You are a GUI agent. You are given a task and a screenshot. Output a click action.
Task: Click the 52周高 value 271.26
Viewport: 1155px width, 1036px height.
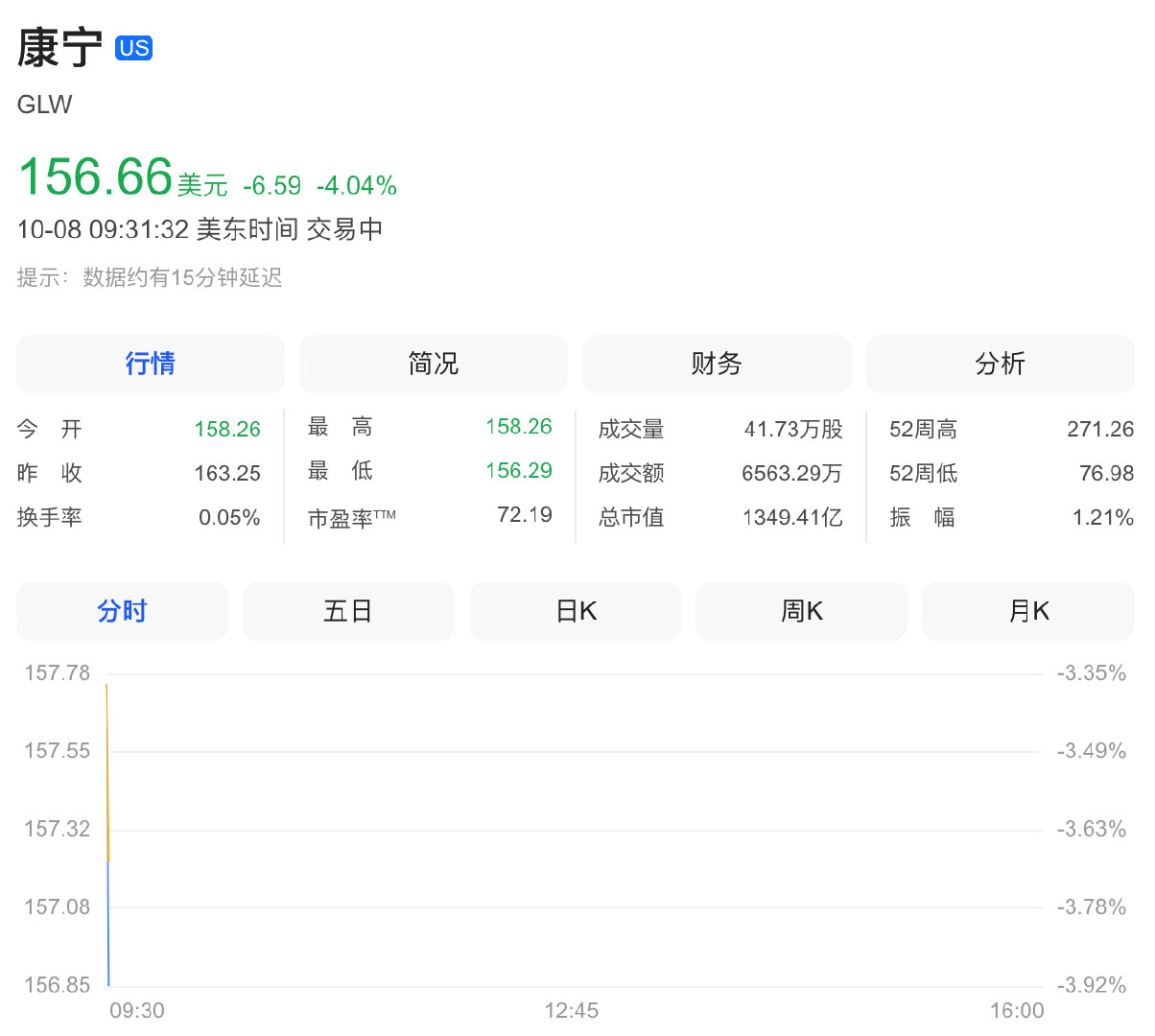click(x=1100, y=429)
